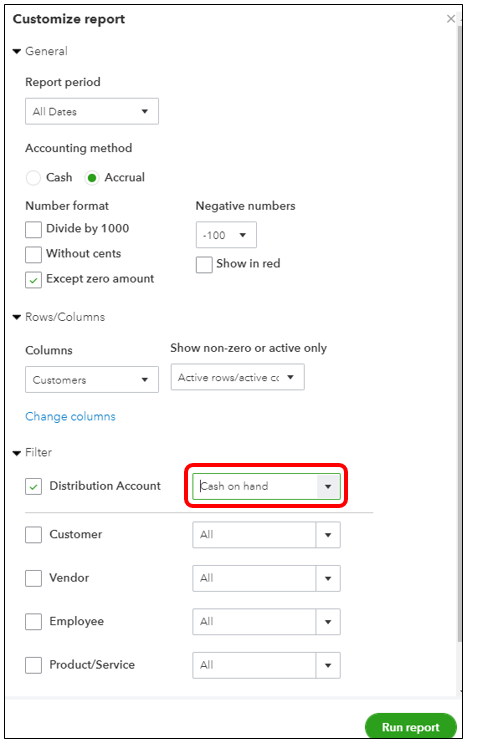Click the Employee All field
This screenshot has width=477, height=744.
[254, 622]
